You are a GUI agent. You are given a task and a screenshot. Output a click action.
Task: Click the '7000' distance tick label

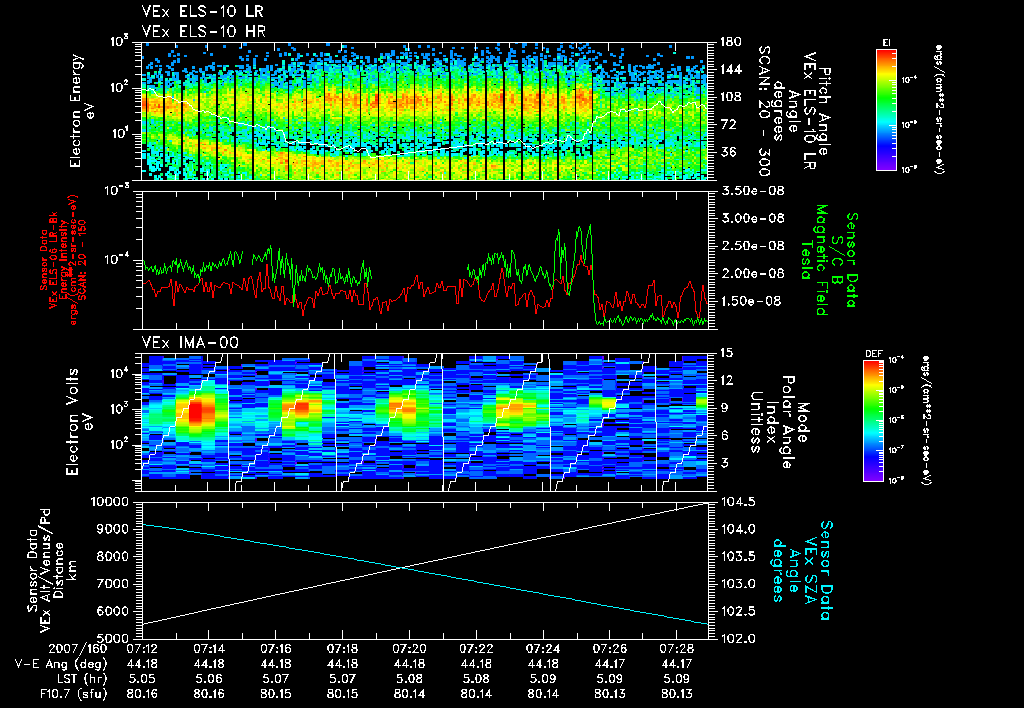[x=112, y=584]
